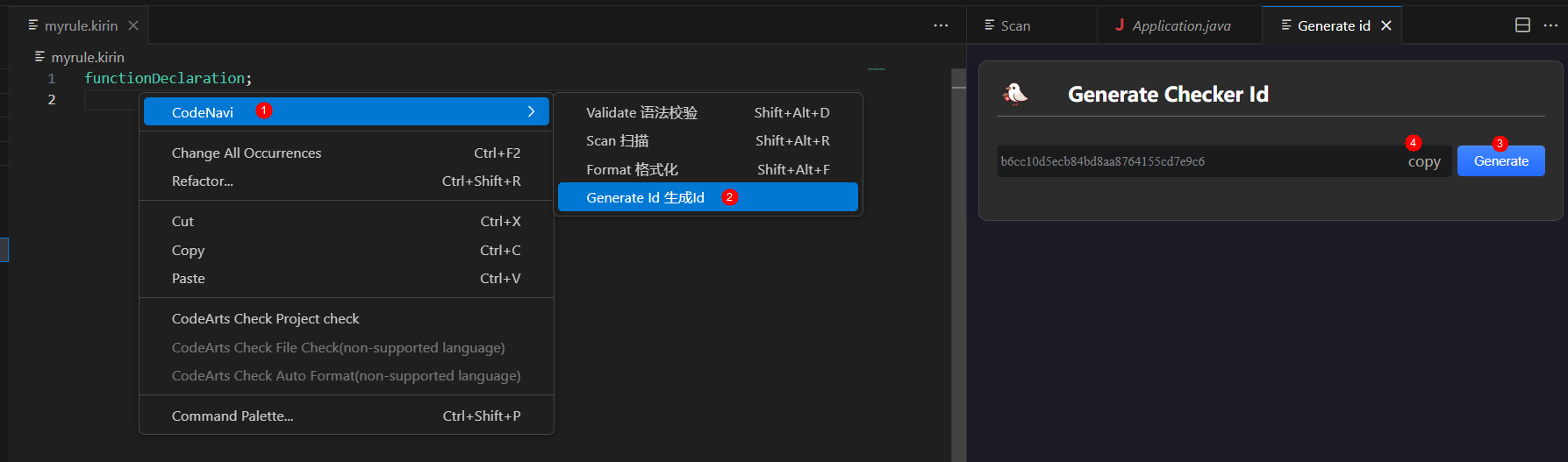Image resolution: width=1568 pixels, height=462 pixels.
Task: Open left editor group more actions menu
Action: tap(941, 25)
